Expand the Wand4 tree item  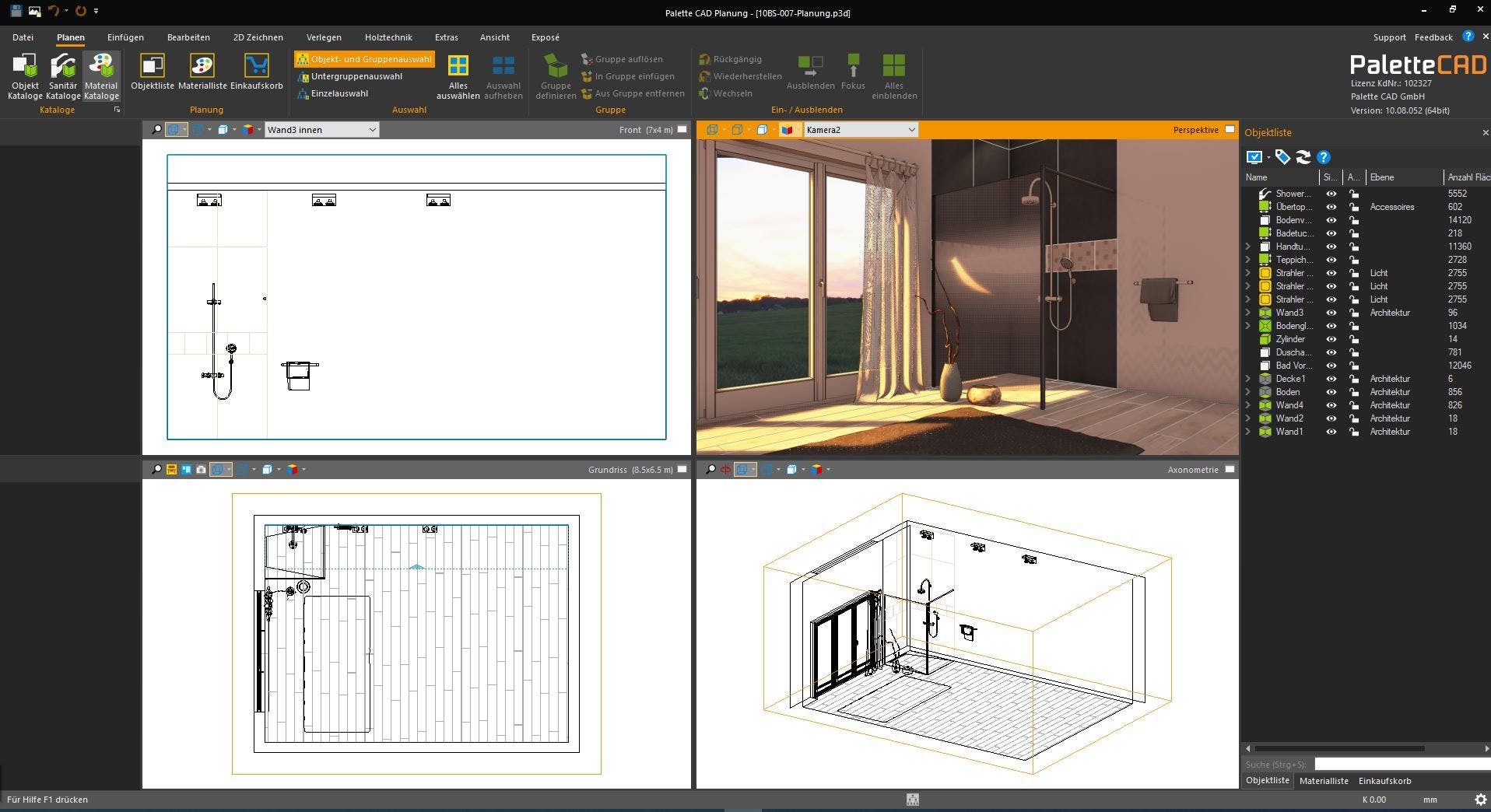pyautogui.click(x=1248, y=405)
